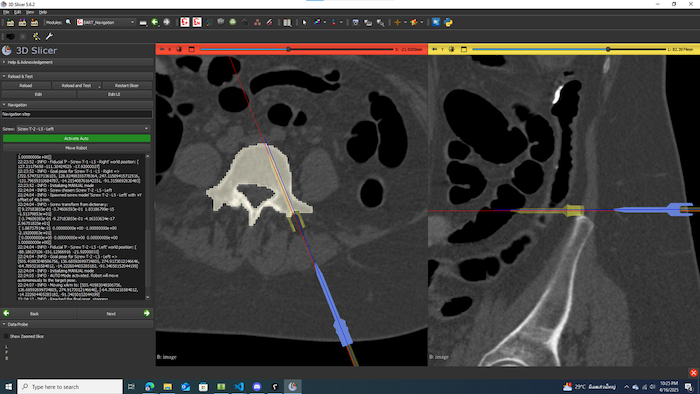Adjust the red slice offset slider

click(x=296, y=50)
